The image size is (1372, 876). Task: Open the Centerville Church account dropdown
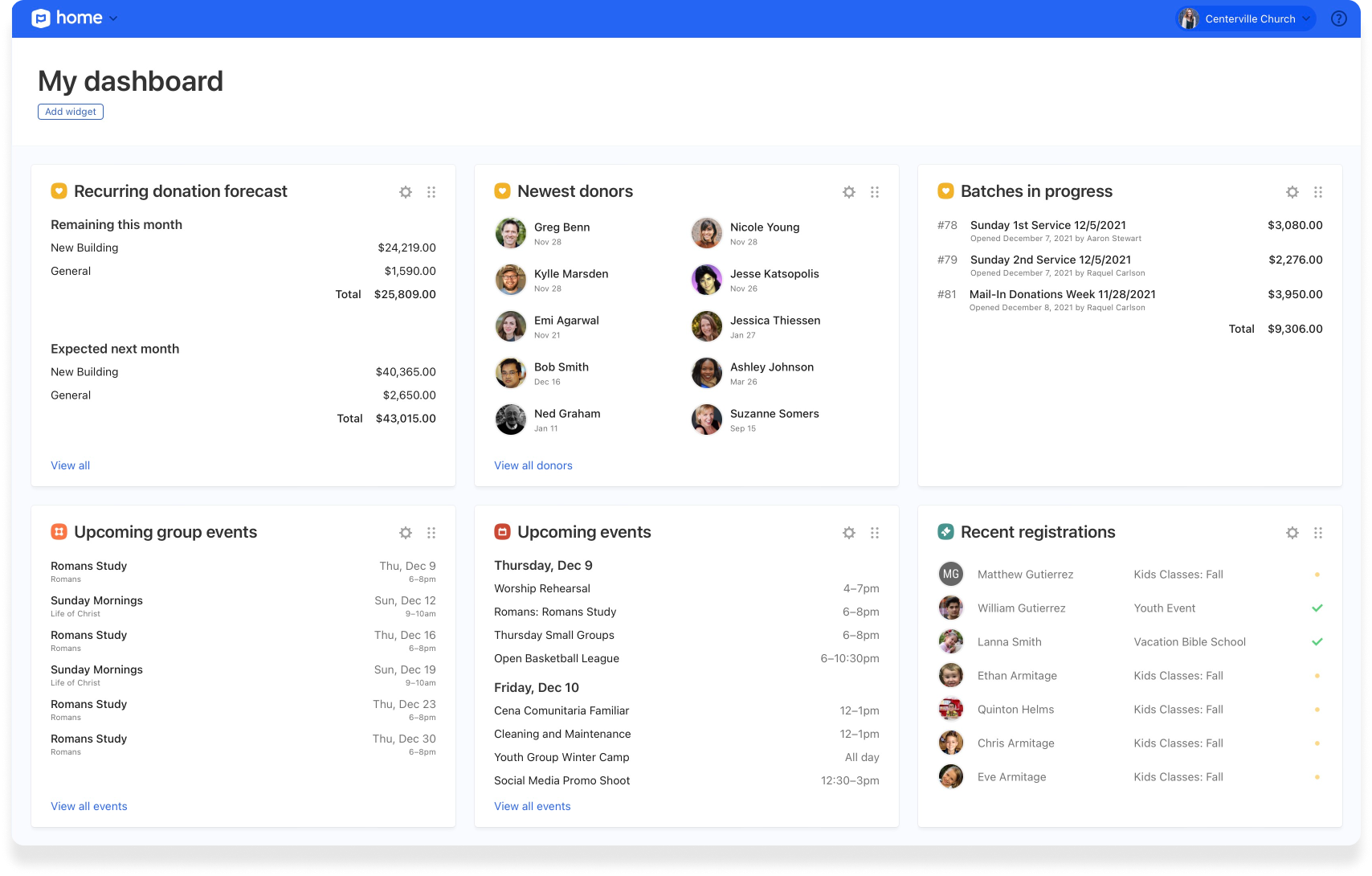(1245, 18)
